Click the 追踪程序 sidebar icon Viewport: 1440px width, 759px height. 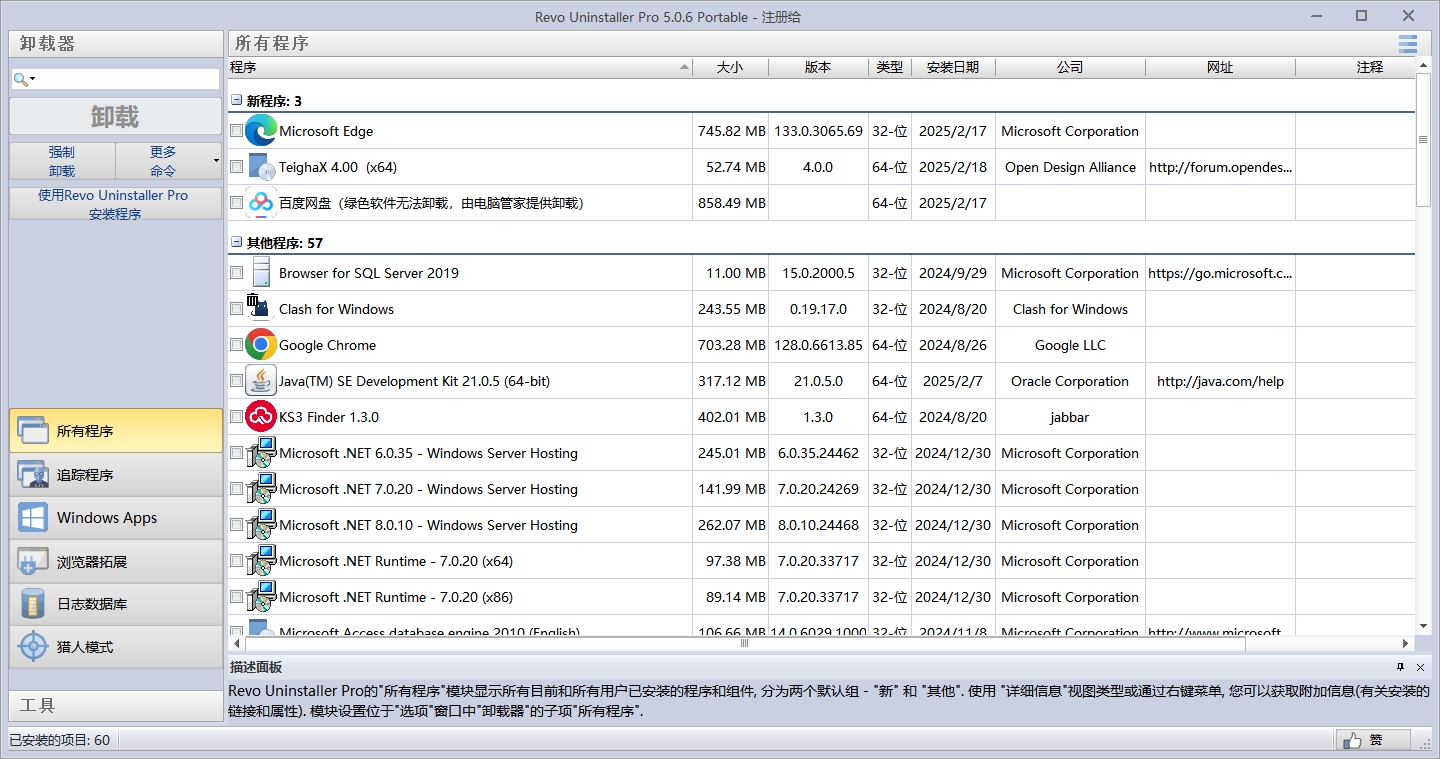33,475
